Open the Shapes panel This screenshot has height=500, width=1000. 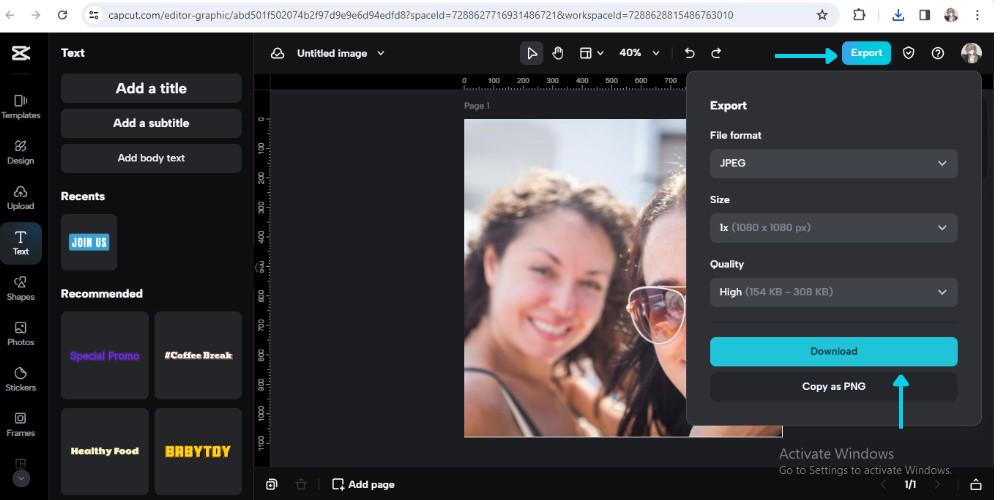click(20, 288)
